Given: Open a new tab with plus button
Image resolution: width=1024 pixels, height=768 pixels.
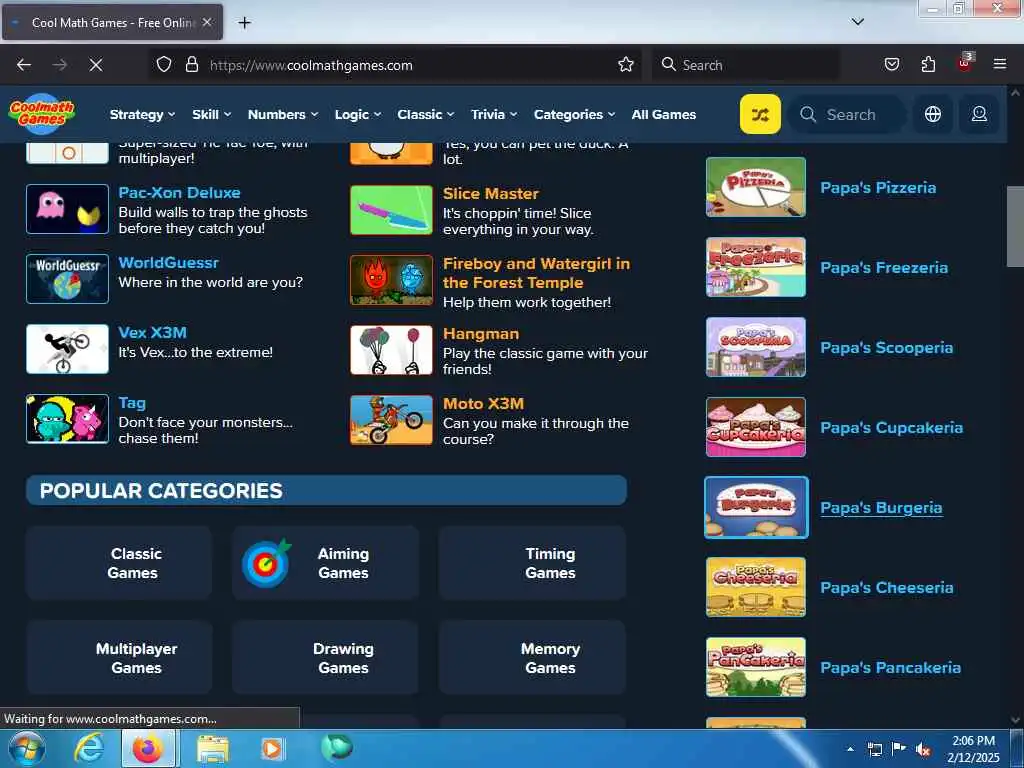Looking at the screenshot, I should (x=244, y=23).
